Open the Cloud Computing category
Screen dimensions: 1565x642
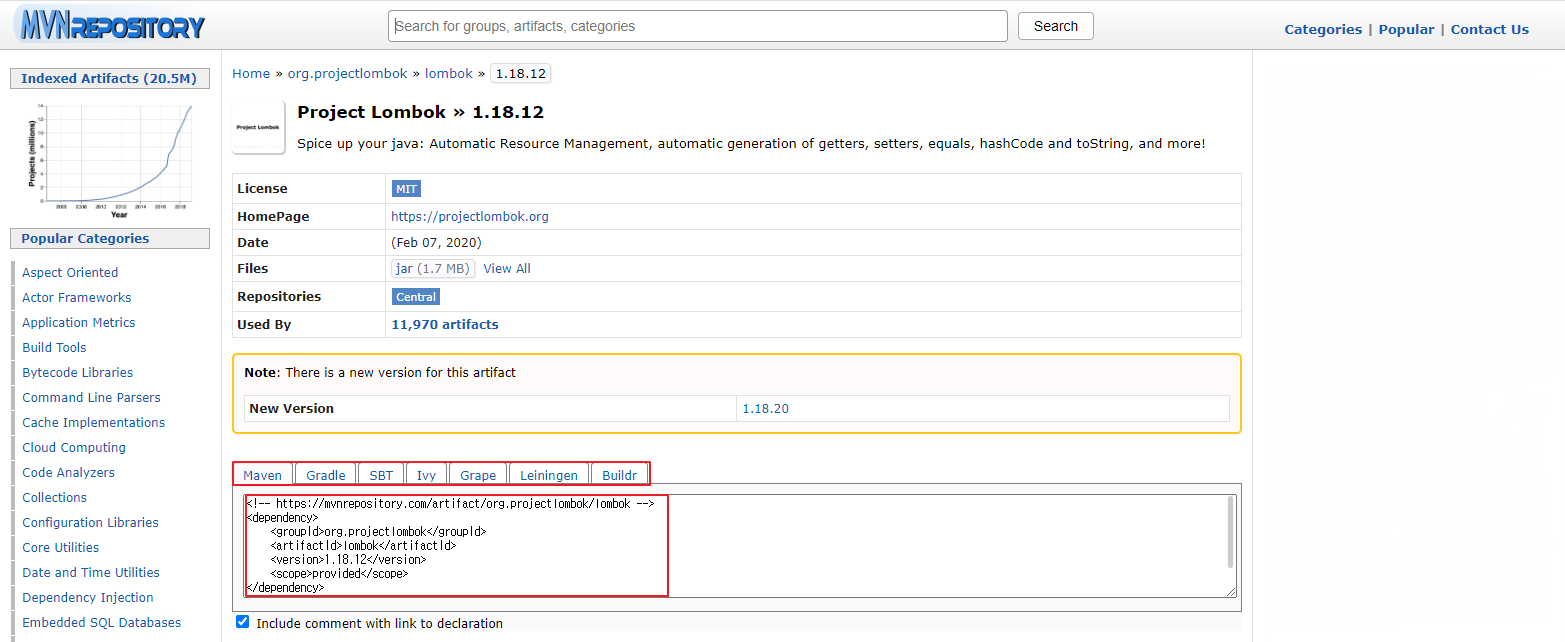tap(74, 447)
